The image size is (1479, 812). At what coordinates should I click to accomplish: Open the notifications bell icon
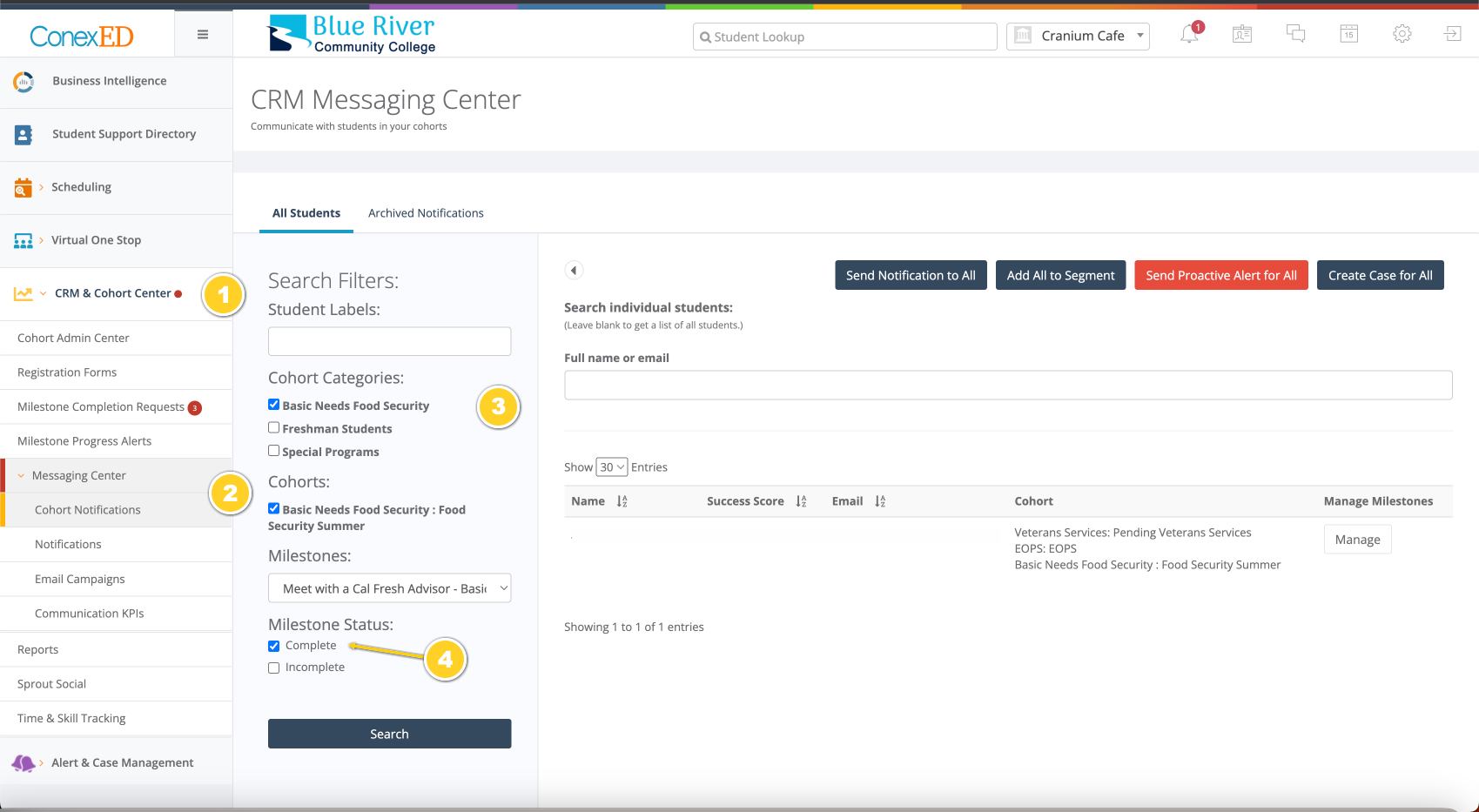tap(1189, 35)
